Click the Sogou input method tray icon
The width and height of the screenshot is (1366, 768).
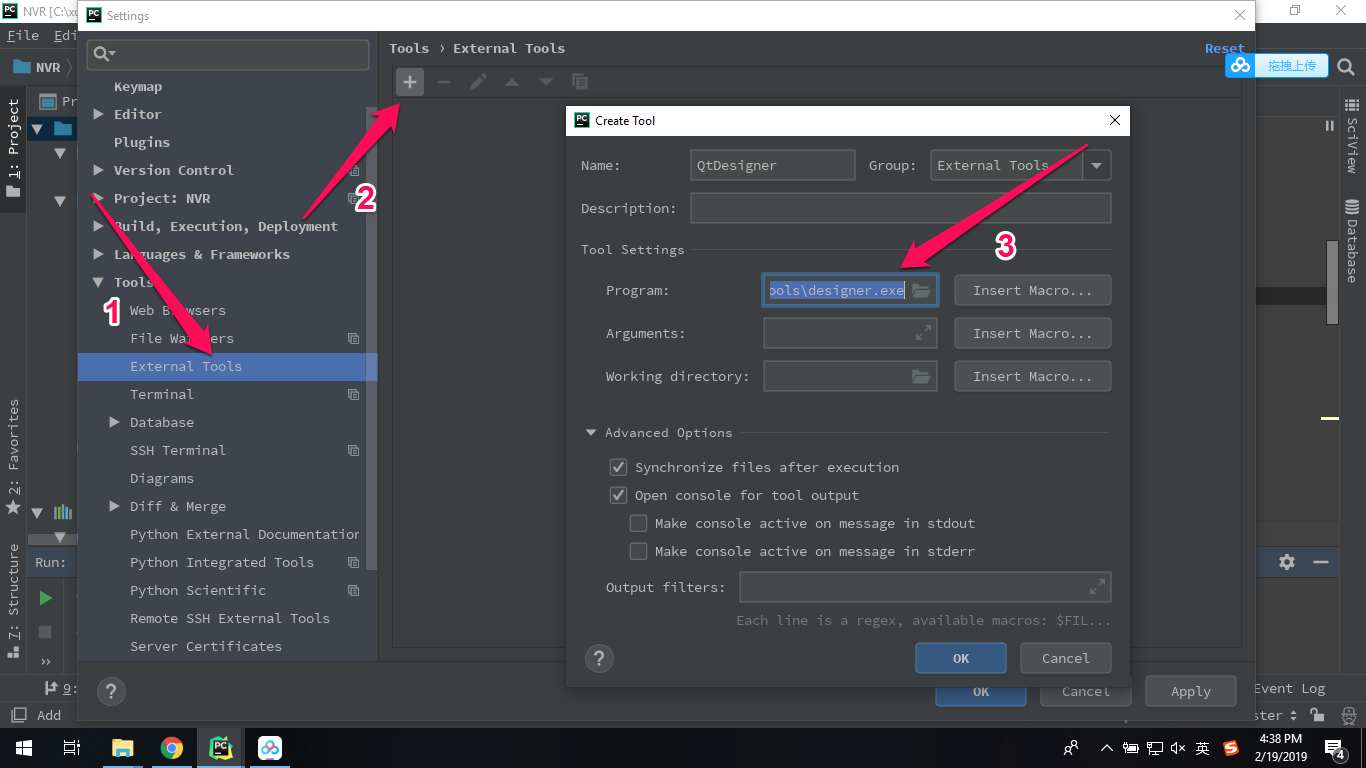(x=1231, y=747)
